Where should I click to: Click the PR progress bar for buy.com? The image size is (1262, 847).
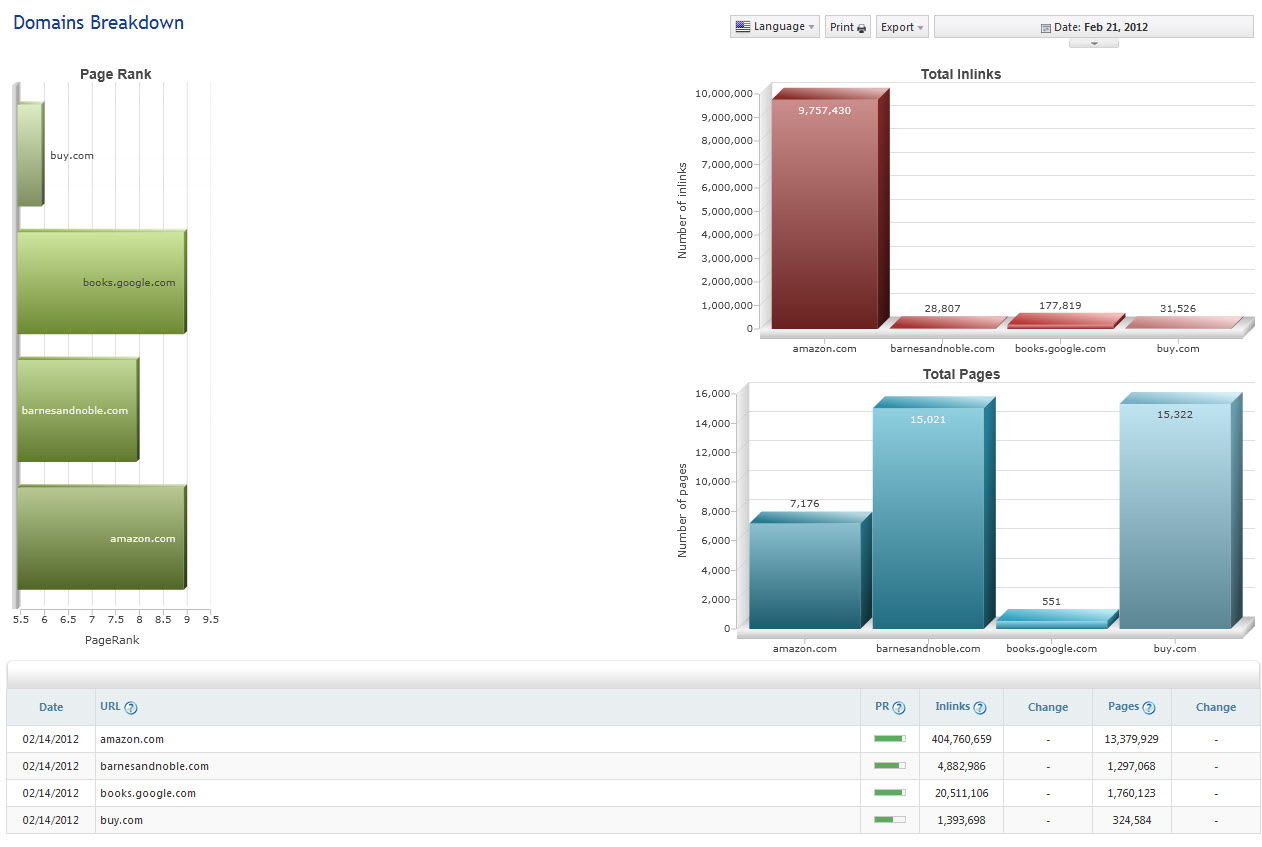889,820
